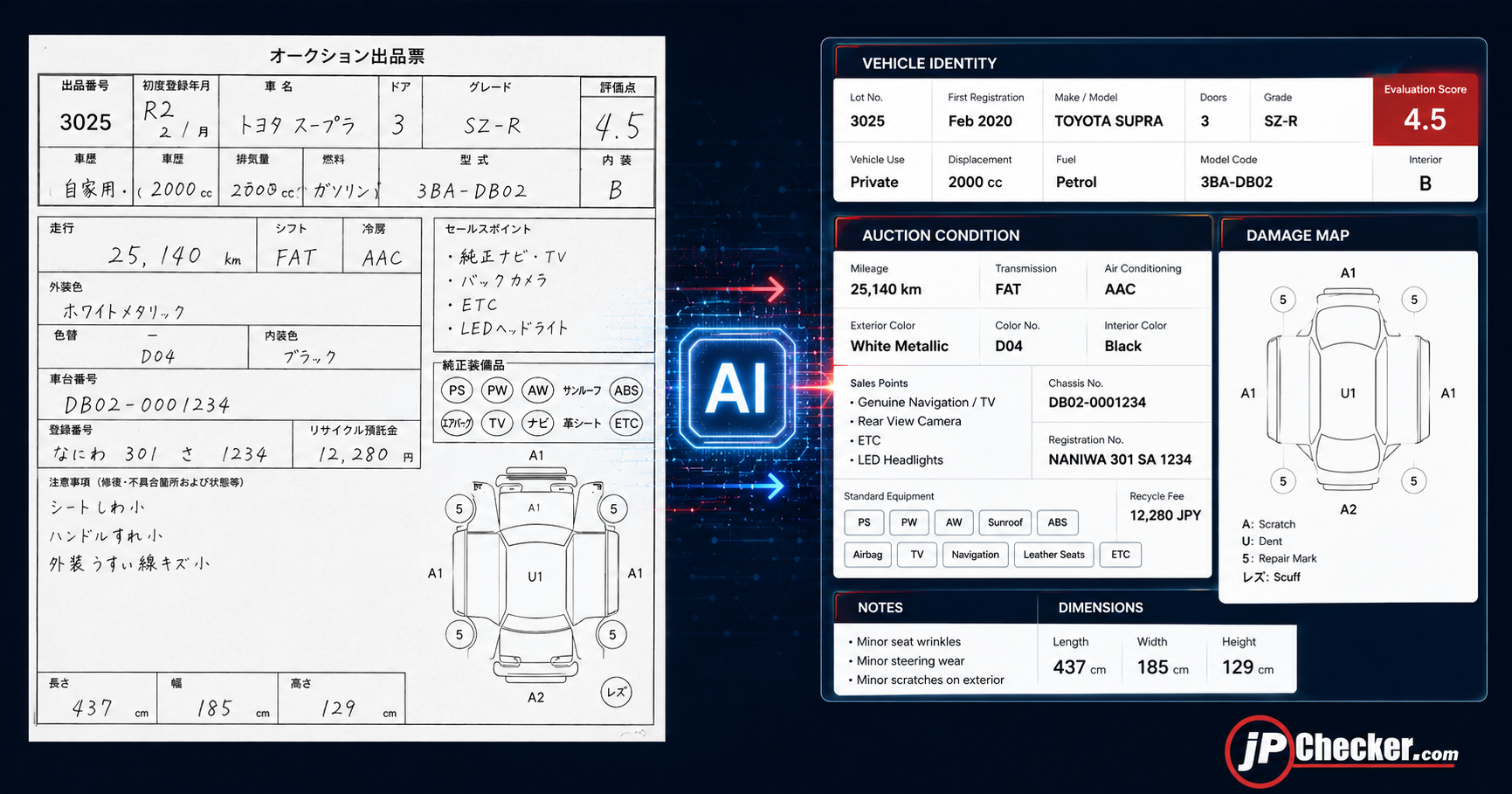Click chassis number 'DB02-0001234' in dashboard
This screenshot has height=794, width=1512.
pos(1097,403)
